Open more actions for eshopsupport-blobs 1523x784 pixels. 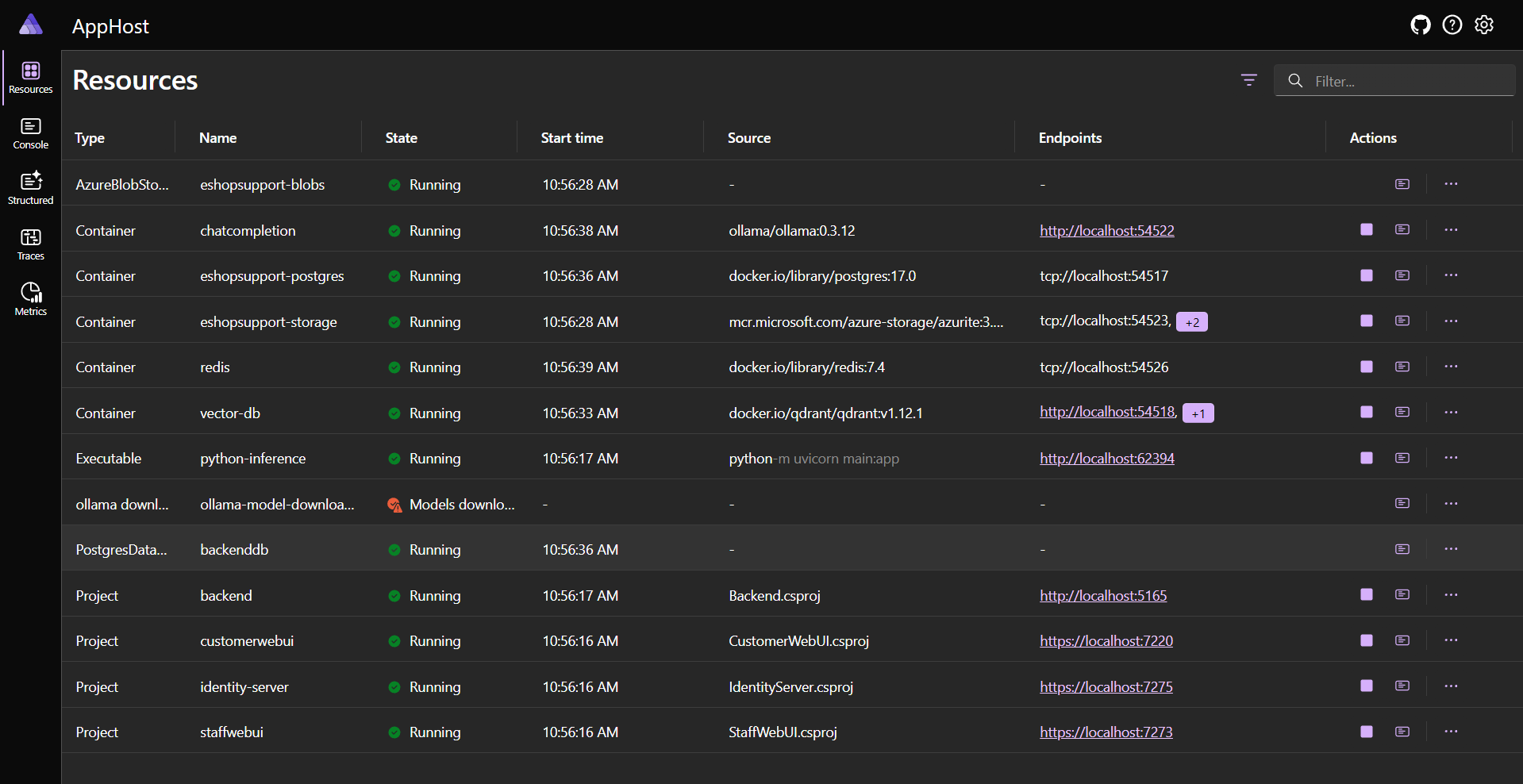coord(1451,184)
